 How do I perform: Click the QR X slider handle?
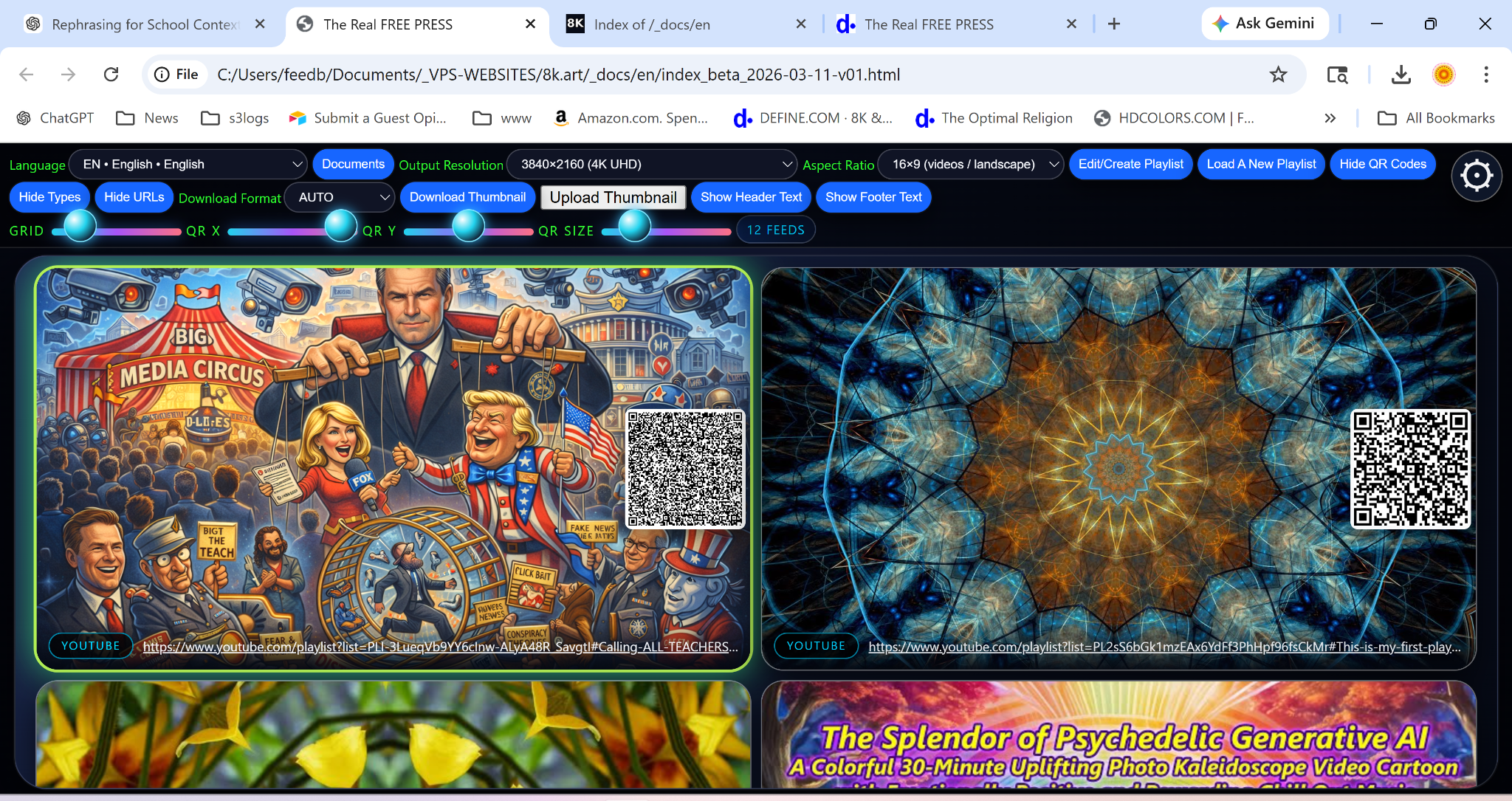tap(341, 225)
